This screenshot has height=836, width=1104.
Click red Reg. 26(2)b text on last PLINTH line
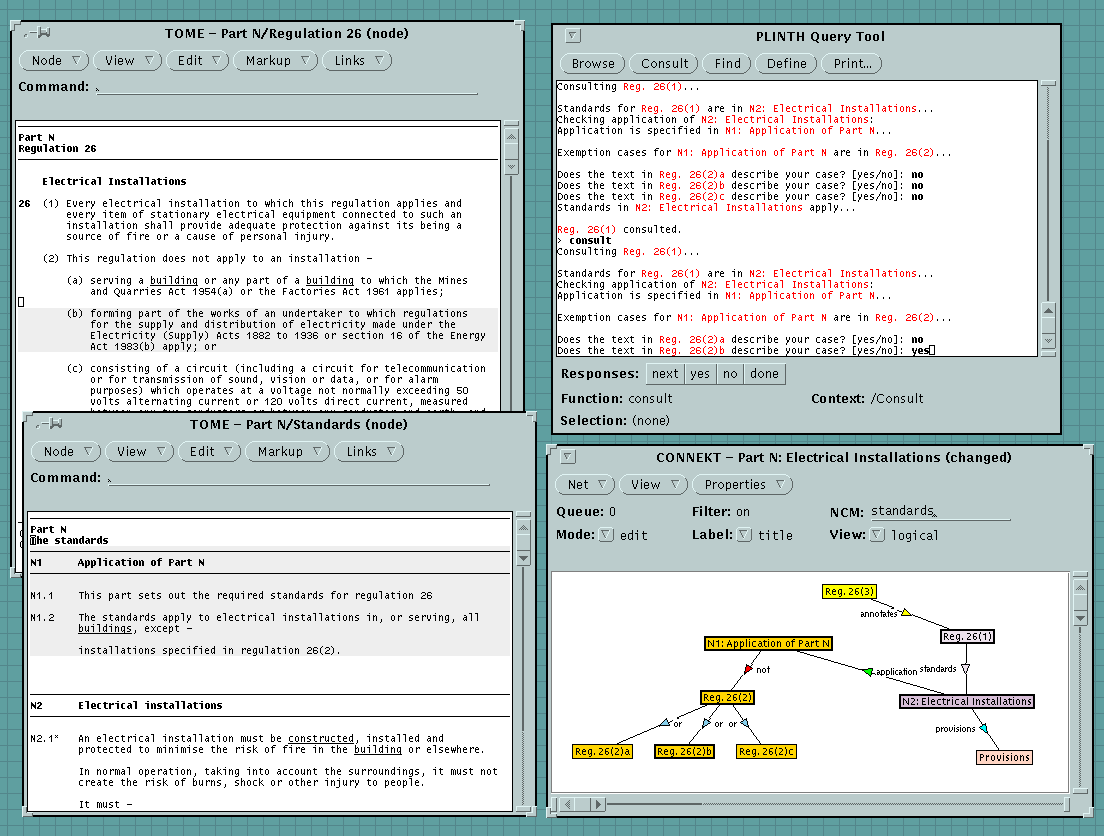point(692,350)
